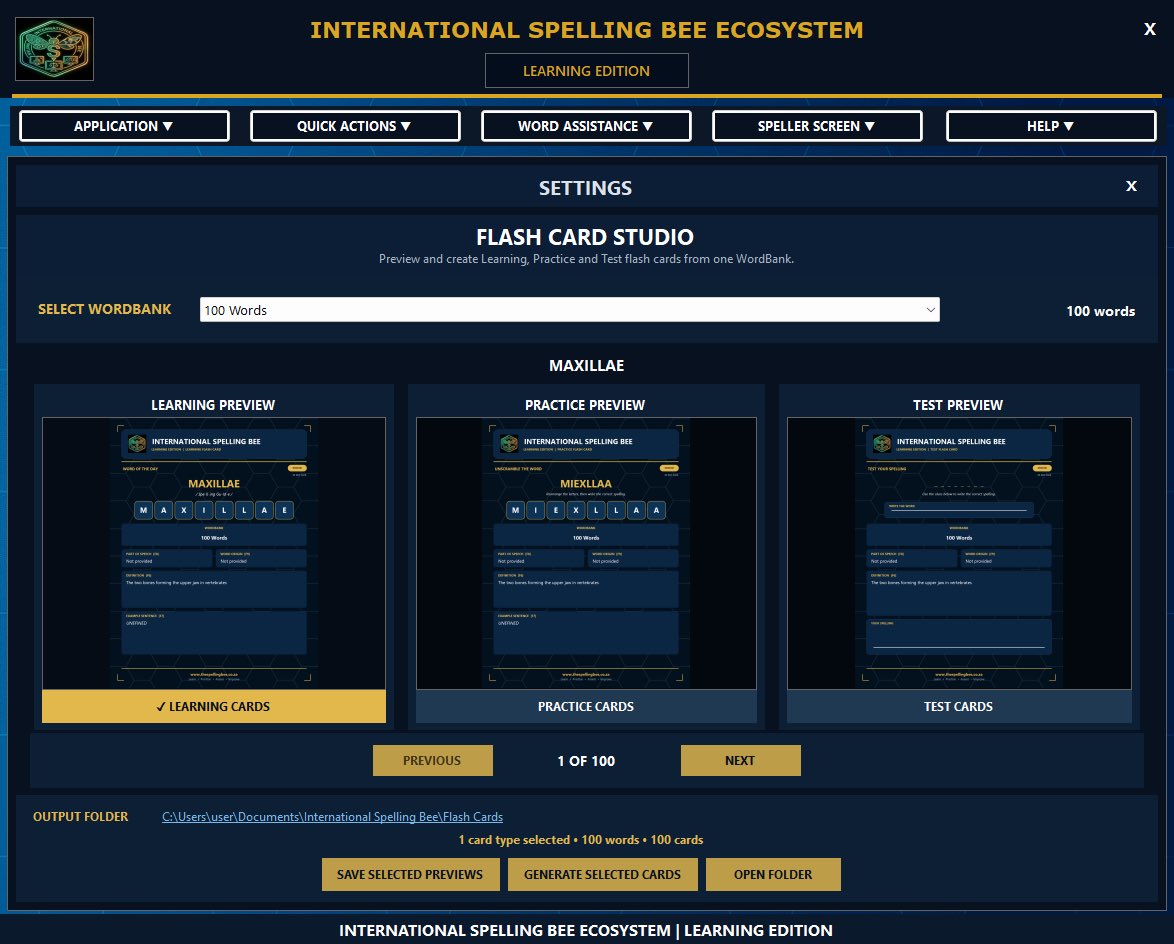The image size is (1174, 944).
Task: Click the FLASH CARD STUDIO heading
Action: click(x=585, y=237)
